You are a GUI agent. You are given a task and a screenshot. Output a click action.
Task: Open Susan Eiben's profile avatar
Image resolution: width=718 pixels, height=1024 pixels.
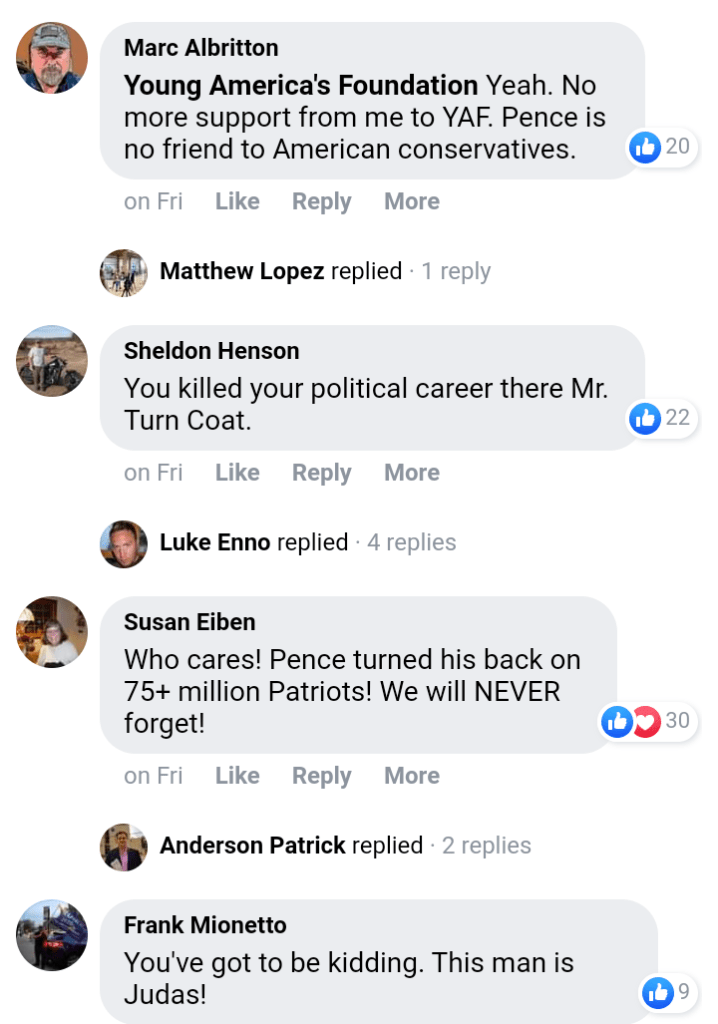pyautogui.click(x=52, y=632)
